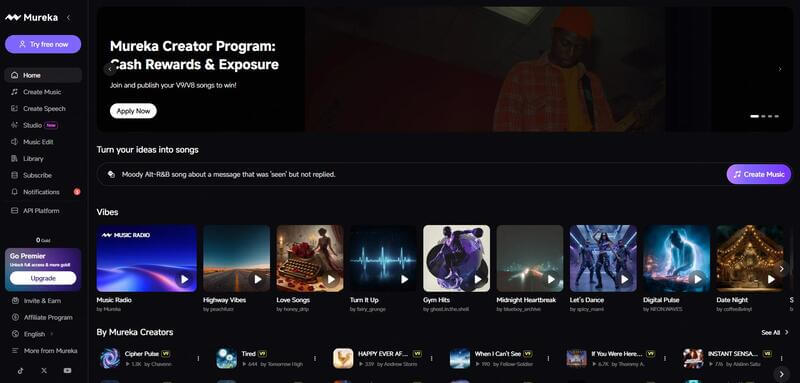Play the Let's Dance playlist
Image resolution: width=800 pixels, height=383 pixels.
coord(624,279)
